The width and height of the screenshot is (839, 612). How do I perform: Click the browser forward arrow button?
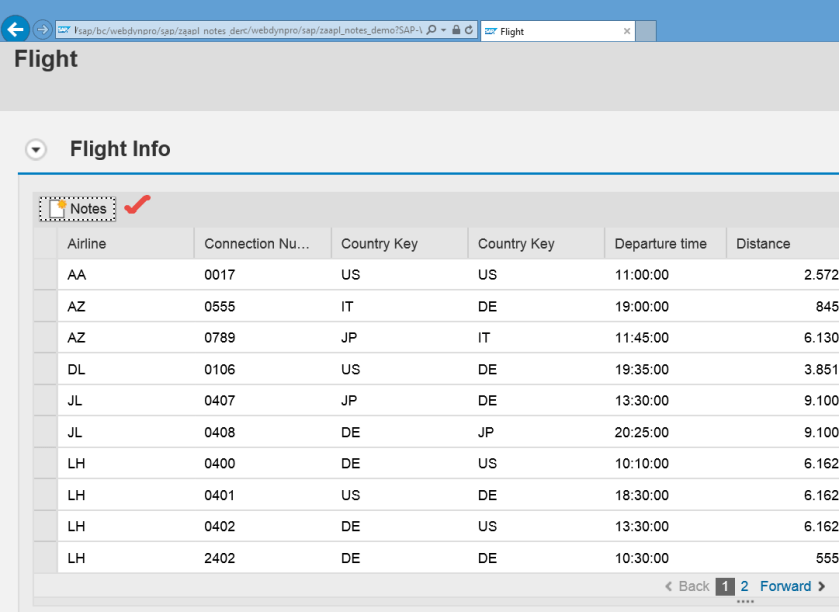(43, 30)
